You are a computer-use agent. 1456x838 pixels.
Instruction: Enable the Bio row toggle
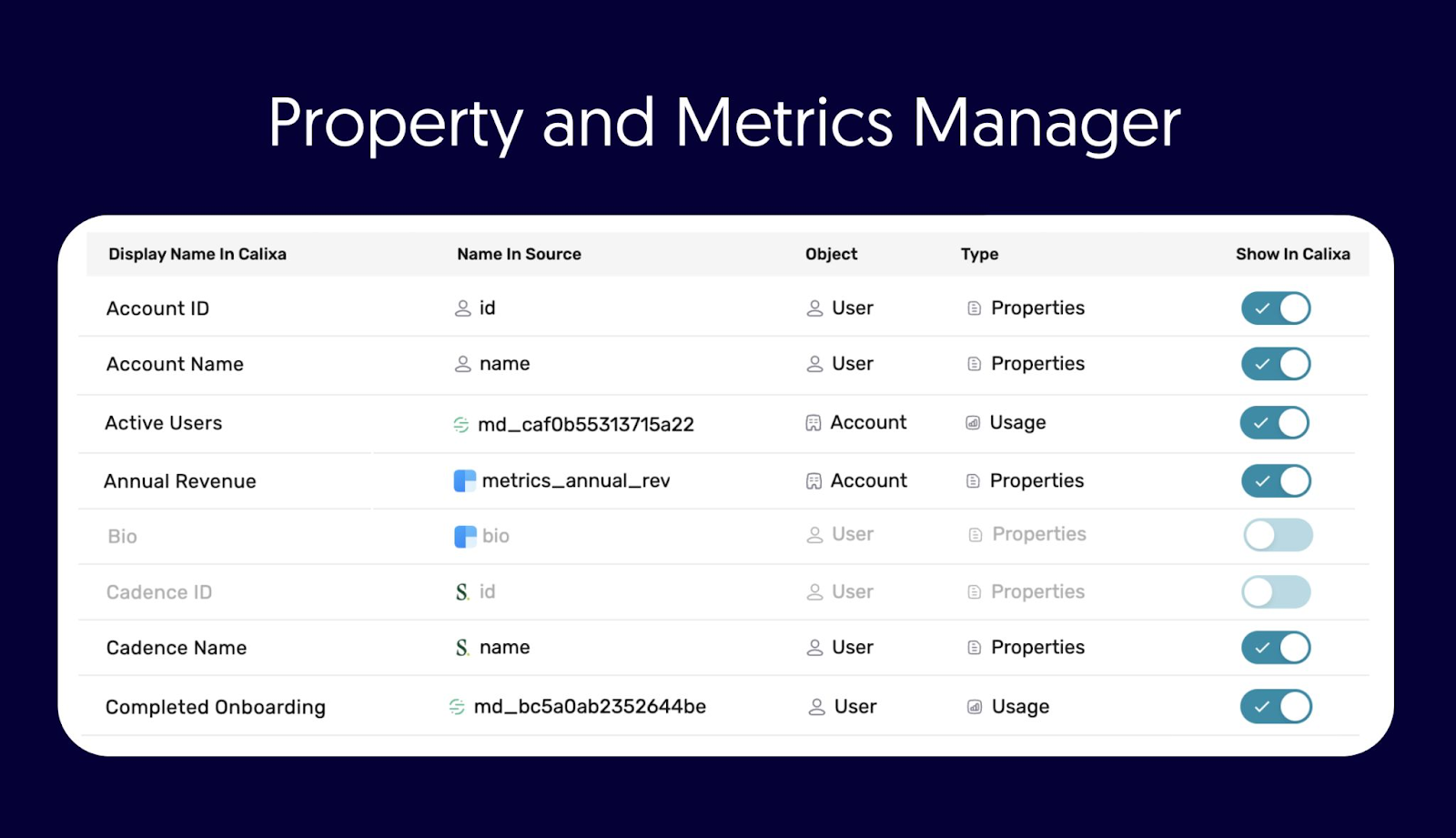click(1278, 535)
